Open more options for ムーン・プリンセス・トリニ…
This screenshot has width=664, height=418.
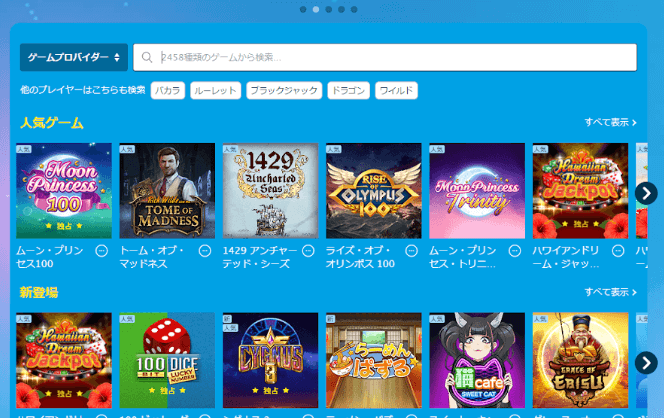(x=515, y=251)
